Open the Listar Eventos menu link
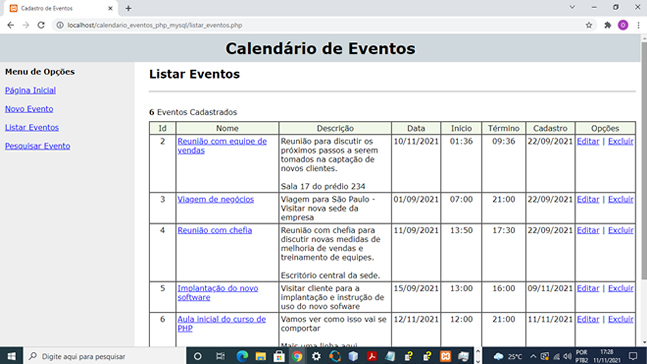The image size is (647, 364). (x=32, y=128)
